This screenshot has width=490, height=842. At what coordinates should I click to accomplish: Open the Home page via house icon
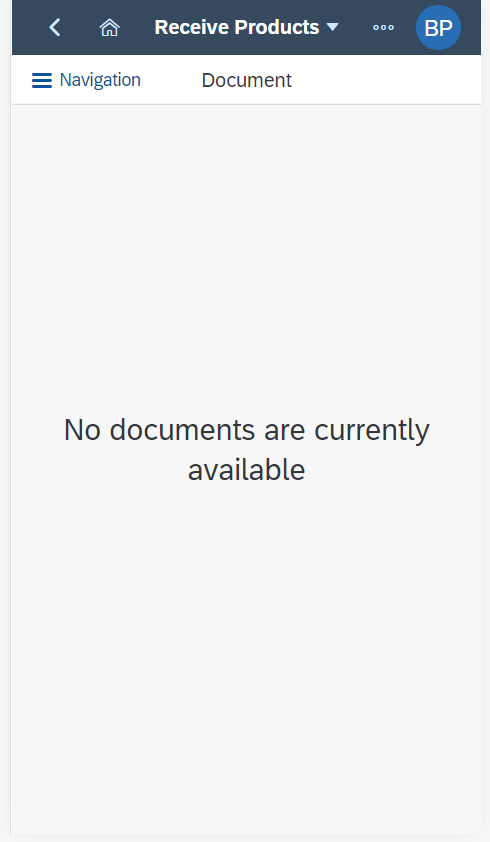click(109, 27)
